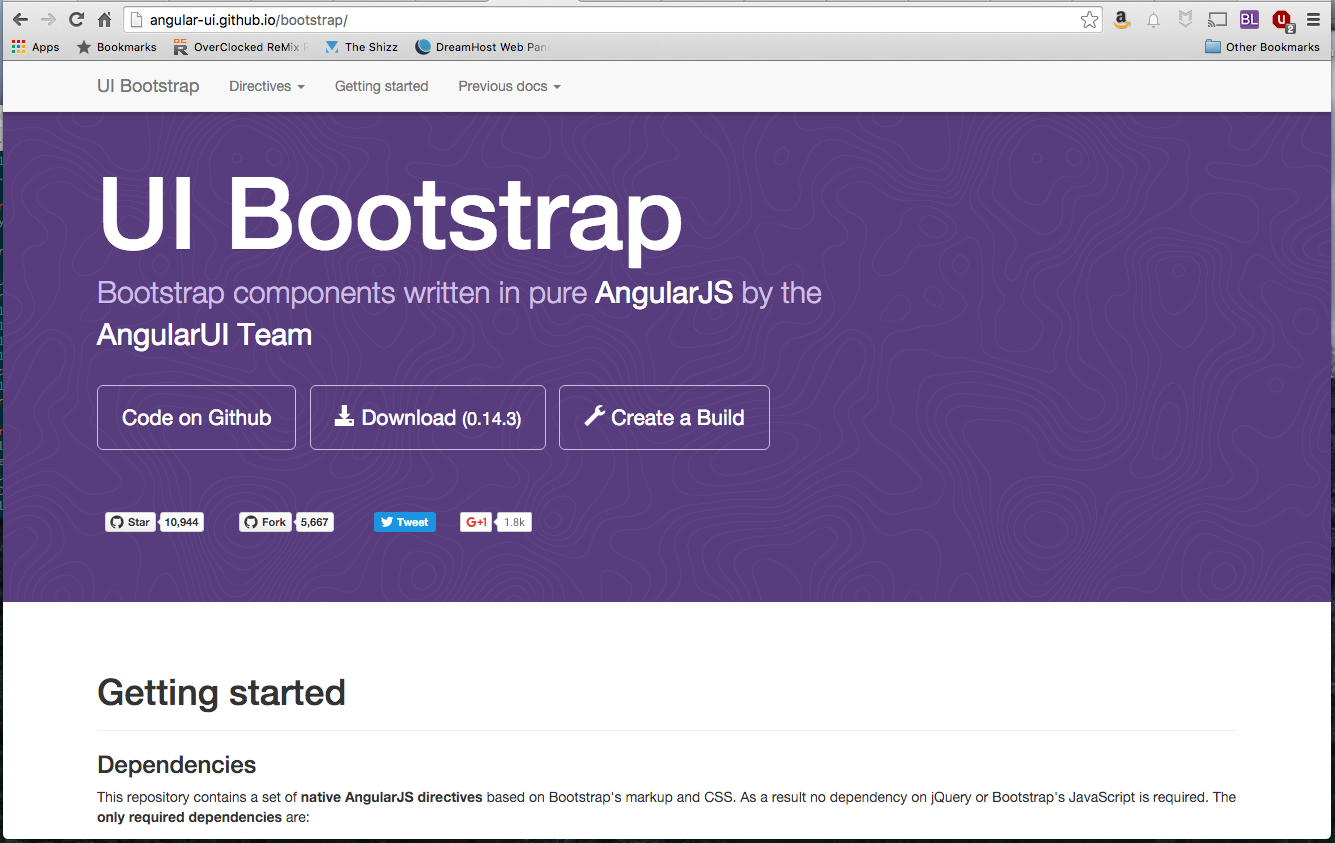Click the Dependencies subheading
Viewport: 1335px width, 843px height.
pos(177,765)
